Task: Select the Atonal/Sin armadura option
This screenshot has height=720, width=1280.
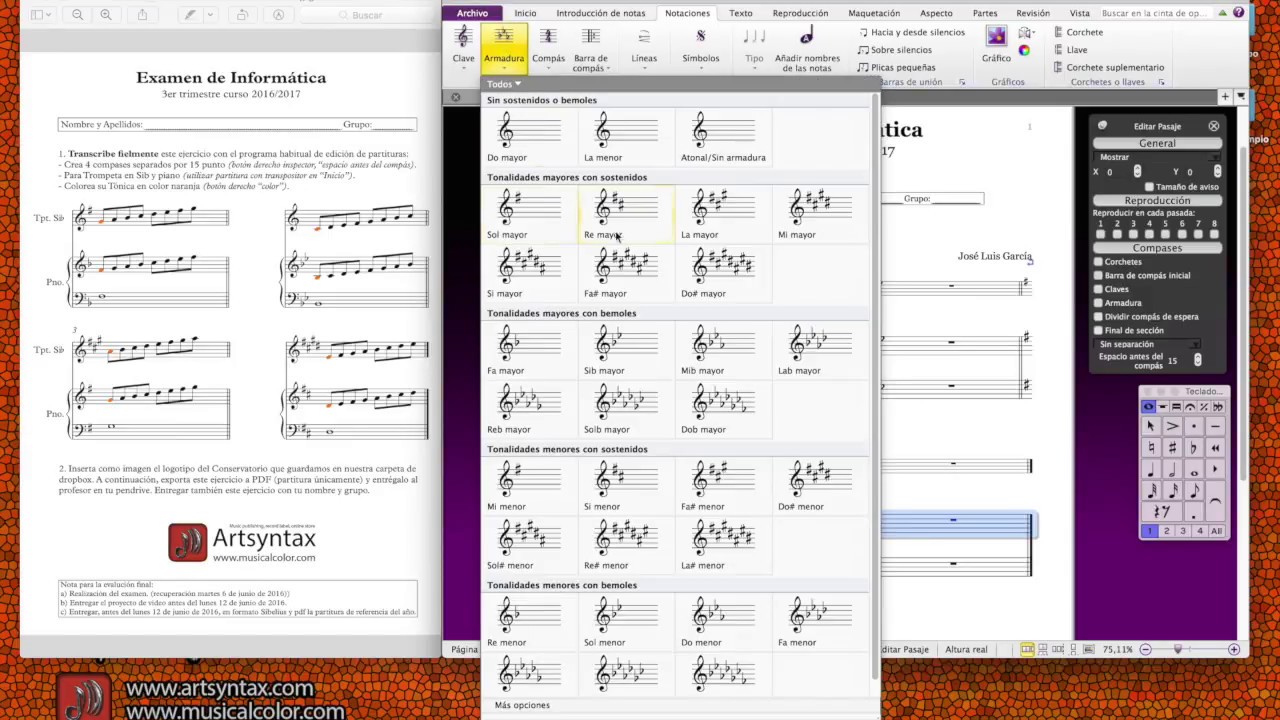Action: pos(723,137)
